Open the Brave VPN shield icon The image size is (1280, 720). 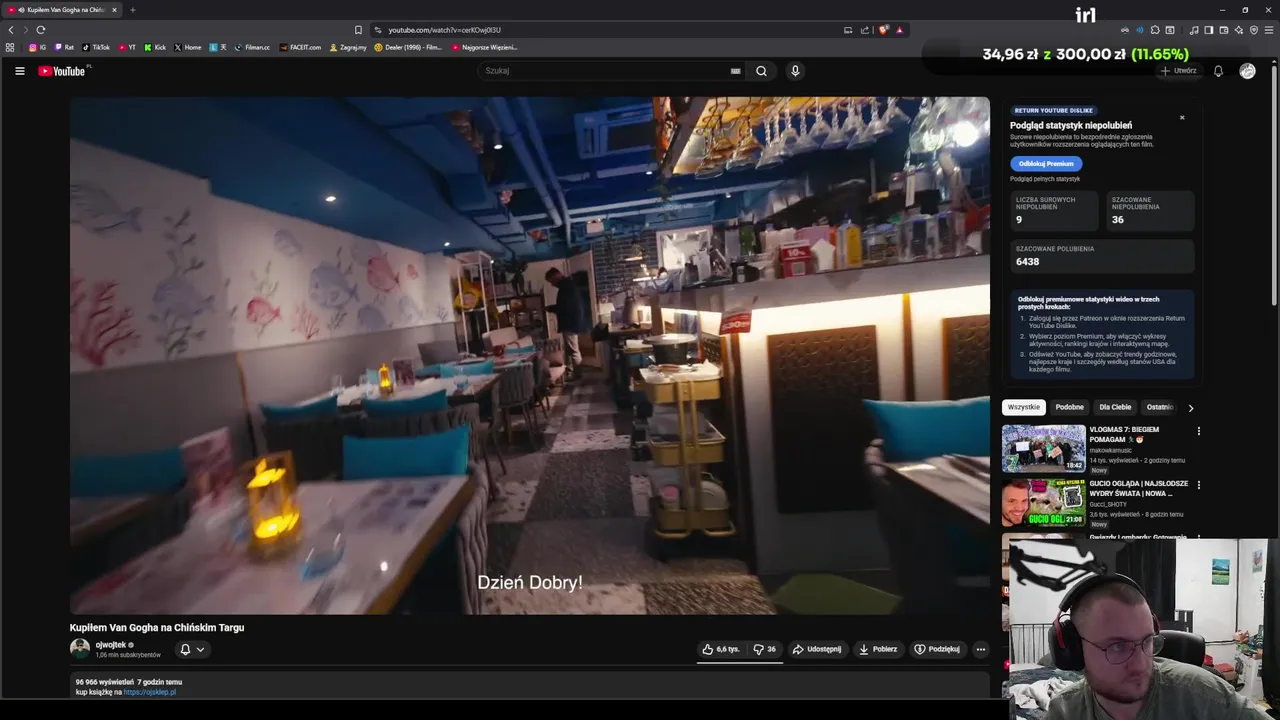pyautogui.click(x=1254, y=30)
